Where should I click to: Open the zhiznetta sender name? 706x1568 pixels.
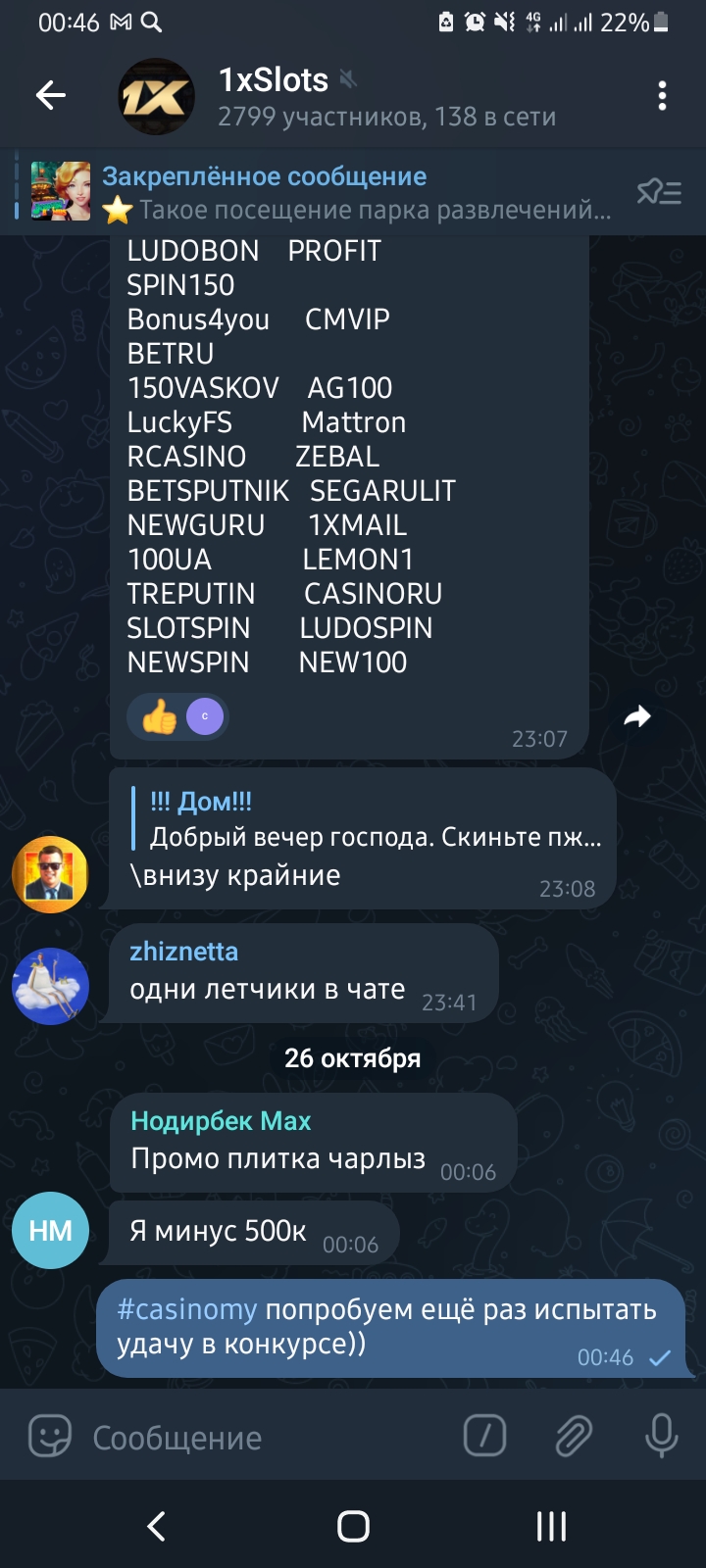click(184, 952)
